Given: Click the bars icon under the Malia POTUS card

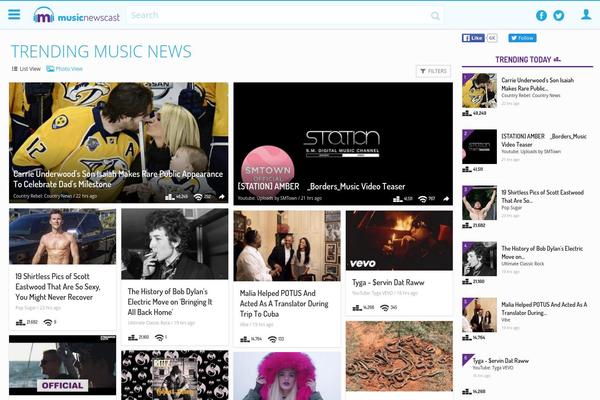Looking at the screenshot, I should click(245, 339).
